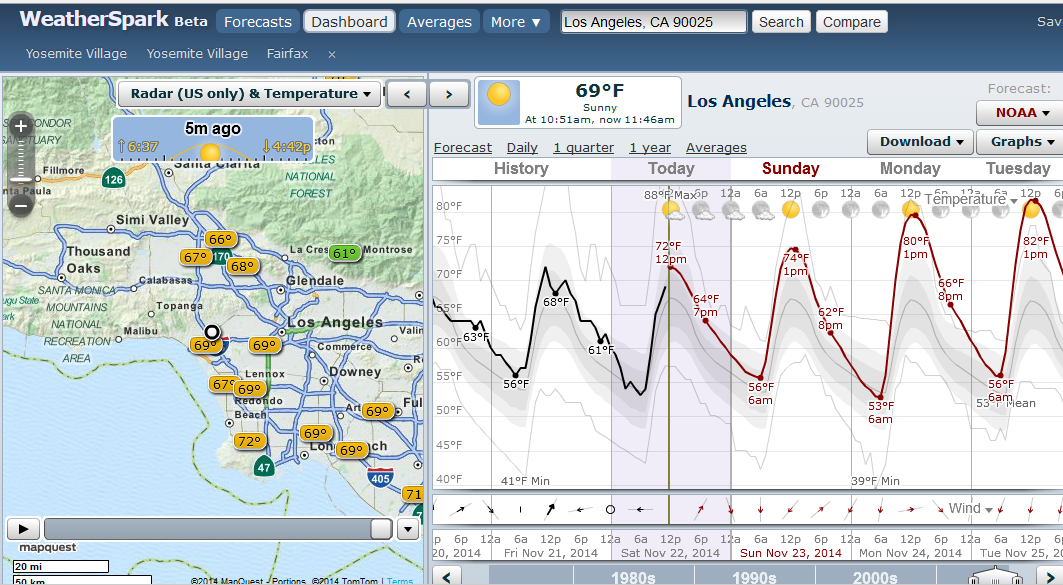1063x585 pixels.
Task: Click the 68° temperature marker on map
Action: point(243,266)
